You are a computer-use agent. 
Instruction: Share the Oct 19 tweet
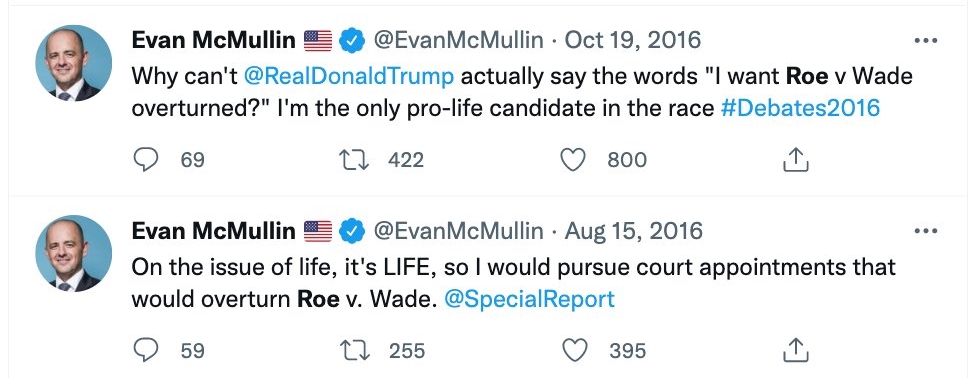[x=795, y=160]
